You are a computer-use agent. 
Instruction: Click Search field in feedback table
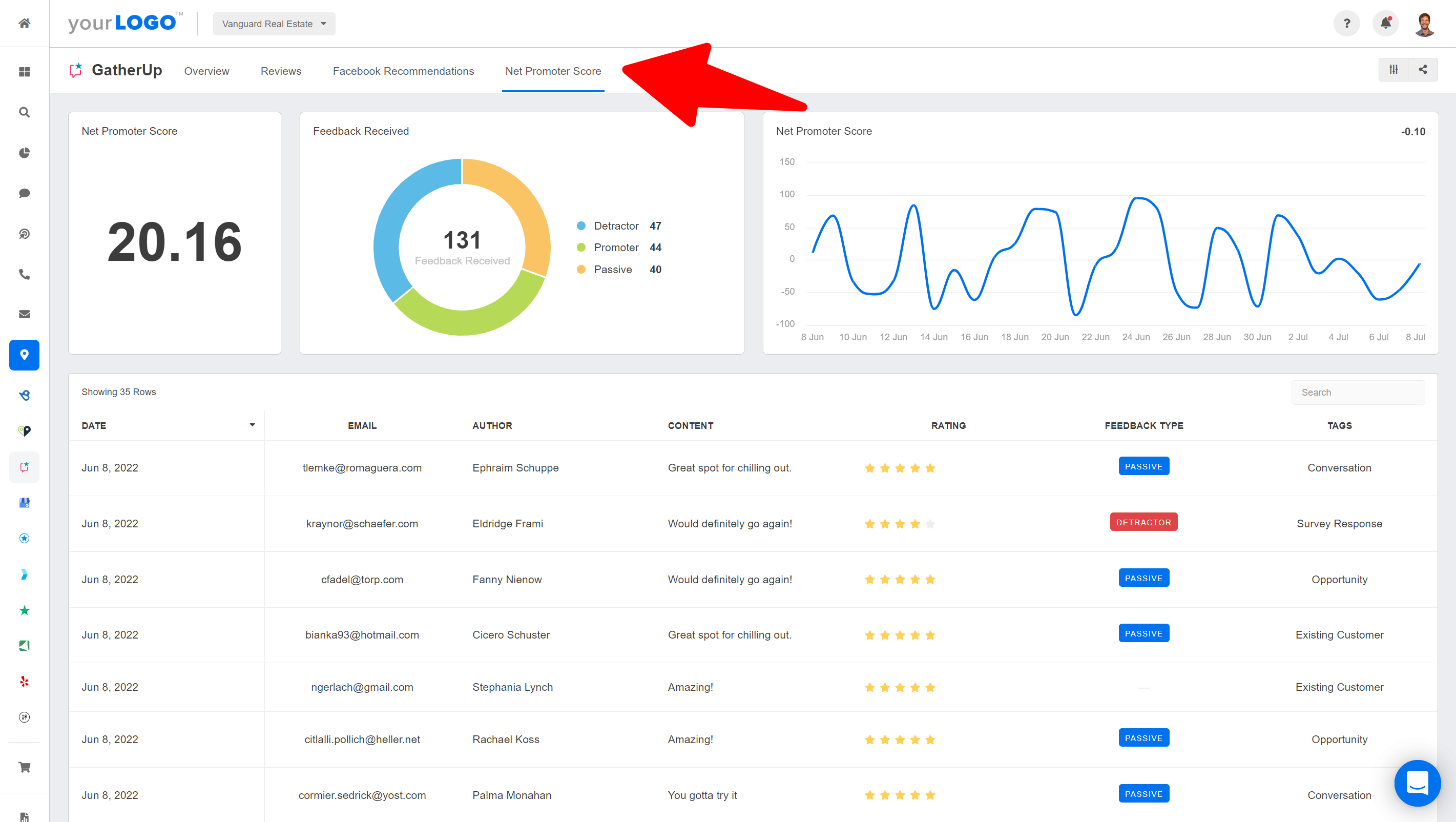(x=1358, y=392)
